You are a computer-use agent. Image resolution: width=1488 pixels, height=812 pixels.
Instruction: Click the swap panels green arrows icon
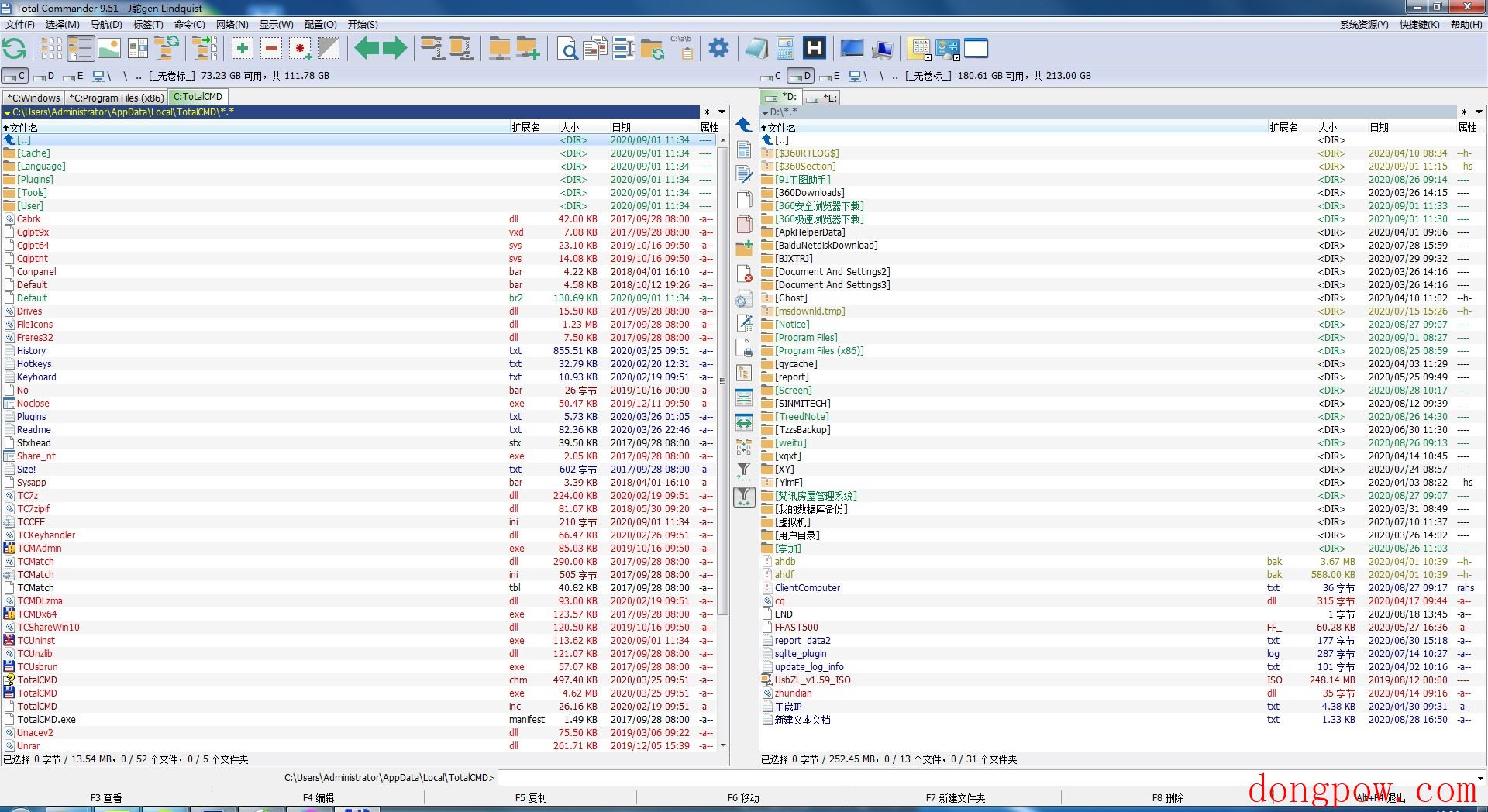point(744,423)
